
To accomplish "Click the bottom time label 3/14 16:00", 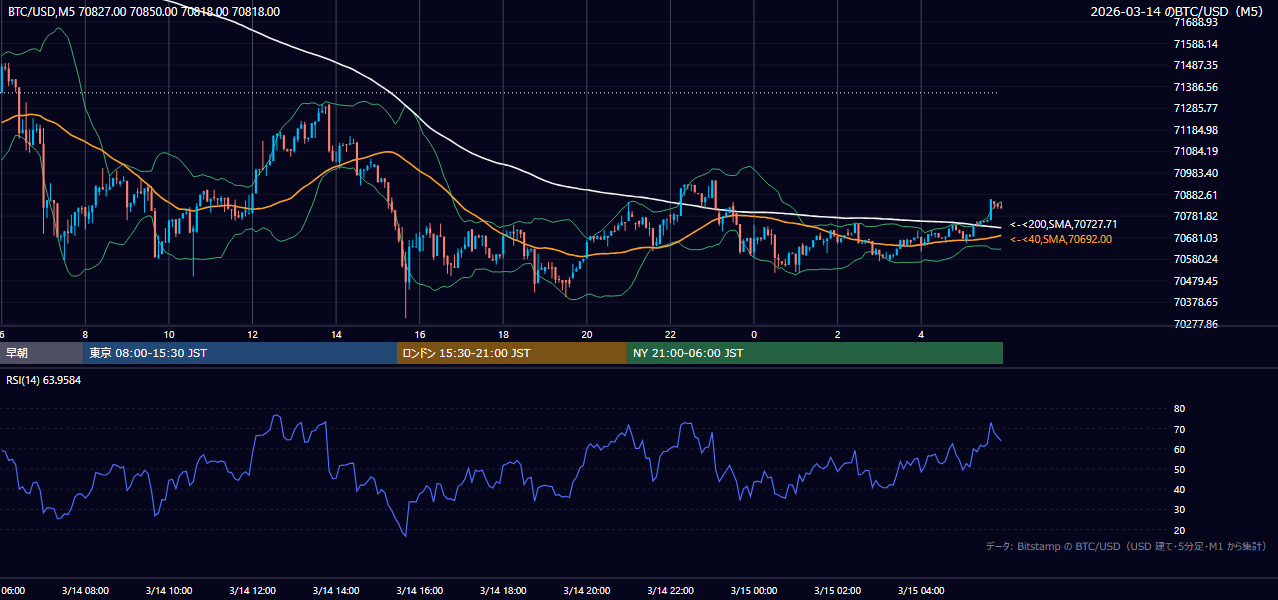I will (x=420, y=591).
